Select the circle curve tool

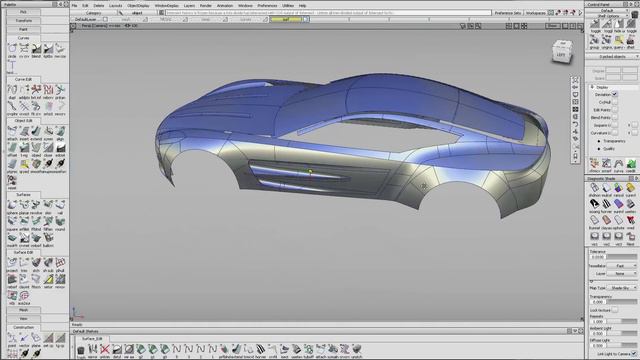pyautogui.click(x=12, y=49)
